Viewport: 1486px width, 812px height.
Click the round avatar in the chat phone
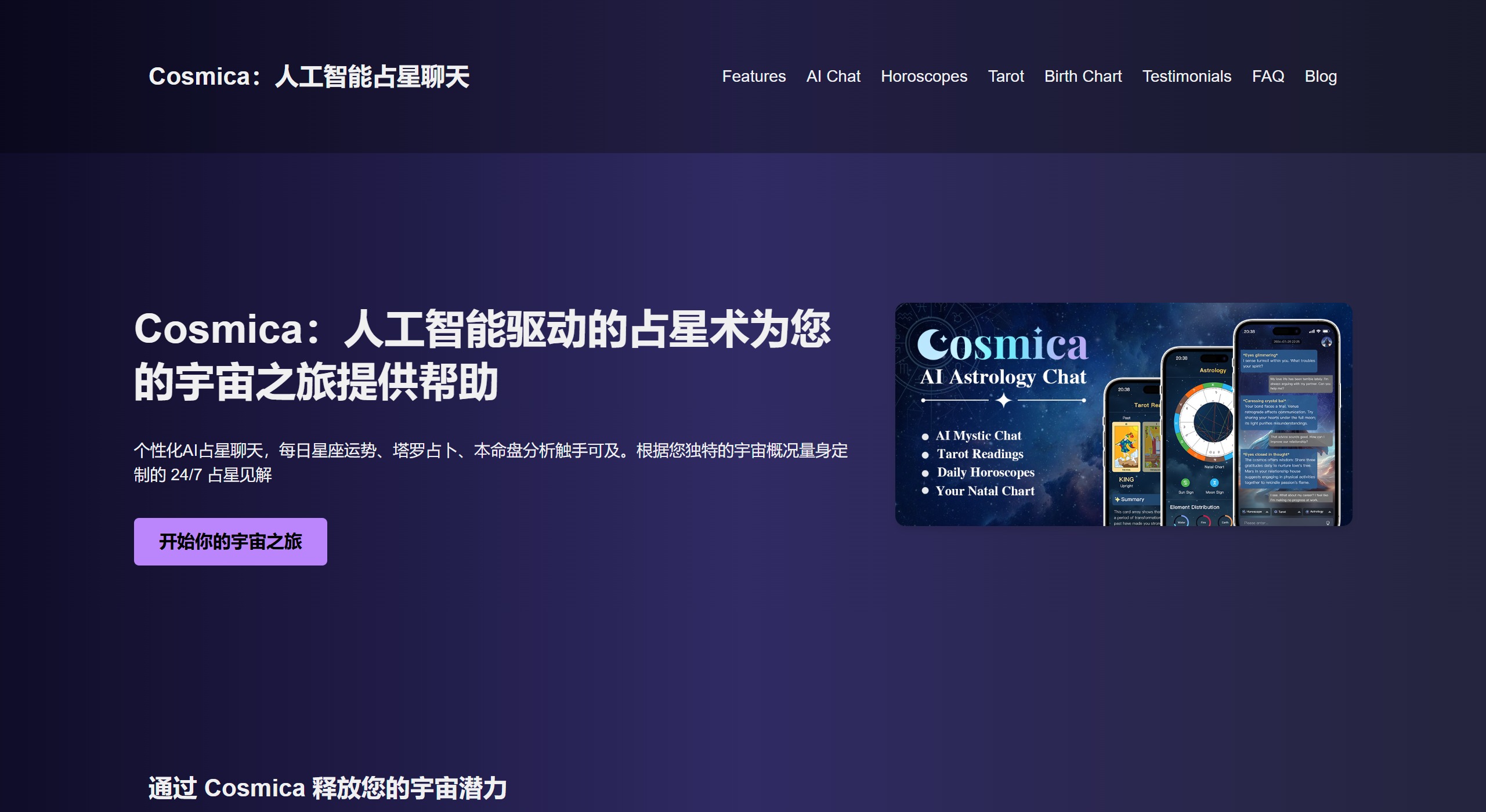[x=1326, y=342]
